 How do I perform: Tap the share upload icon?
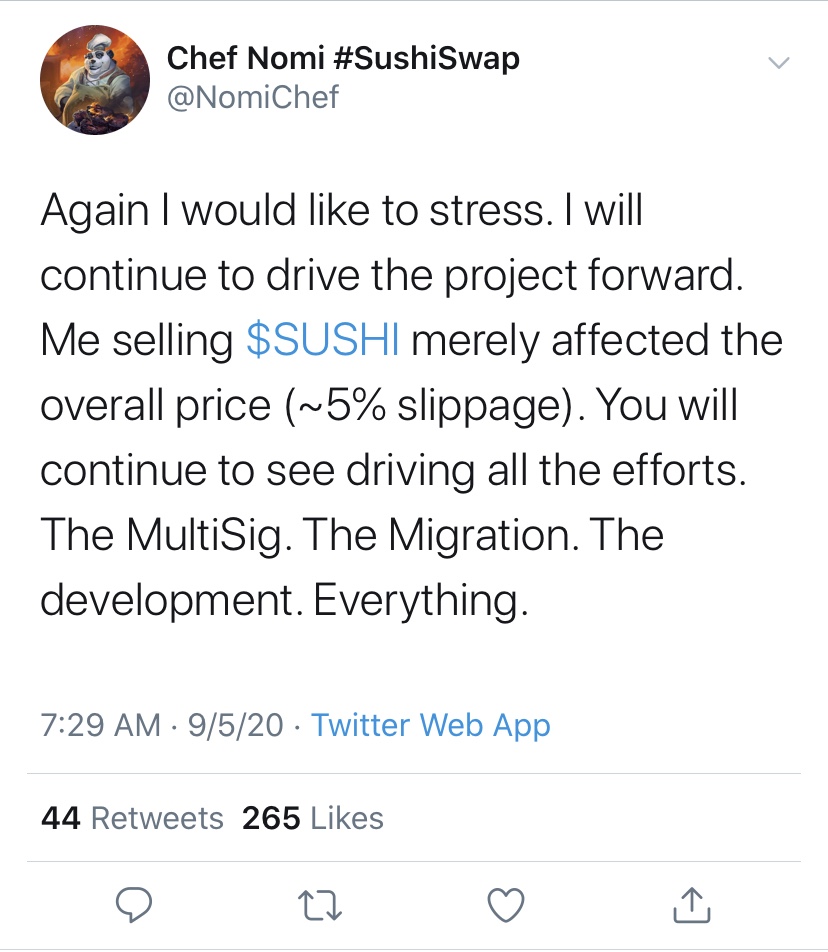[692, 904]
